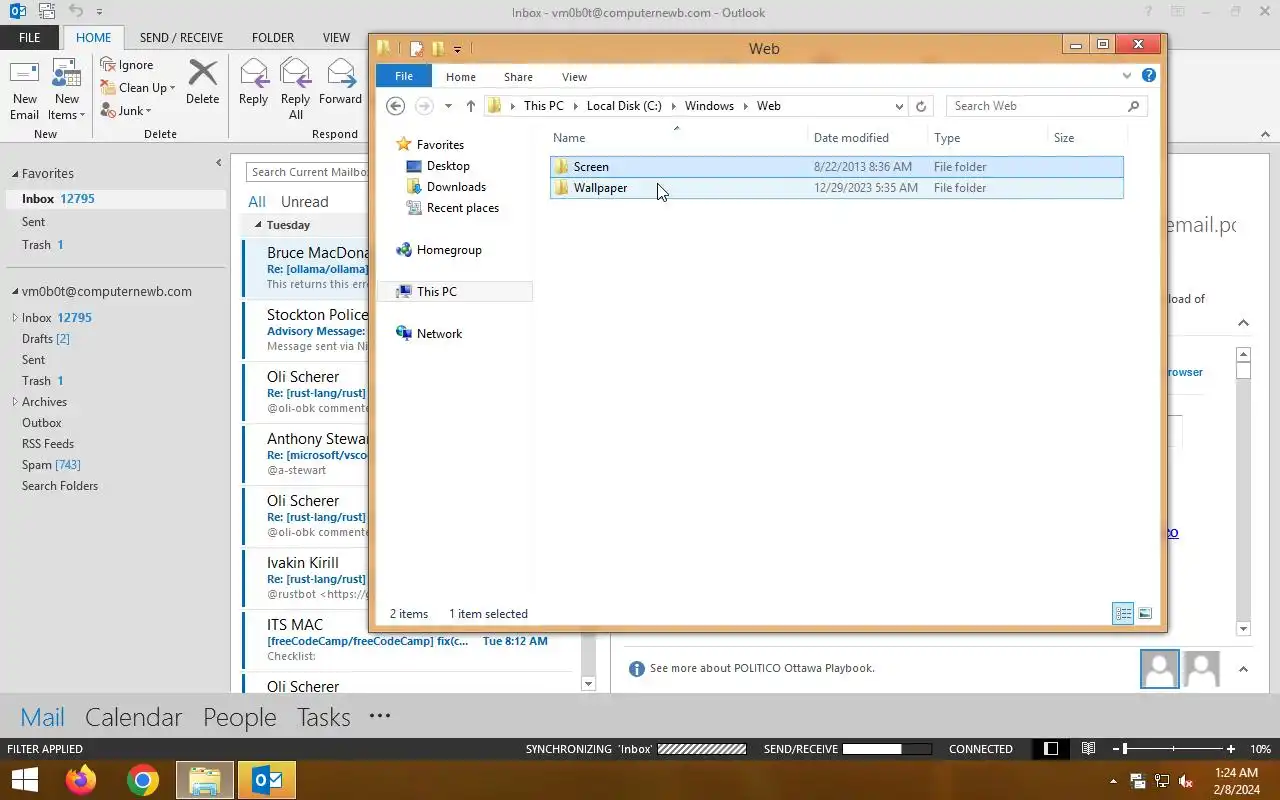This screenshot has height=800, width=1280.
Task: Open New Items menu in Outlook
Action: [67, 90]
